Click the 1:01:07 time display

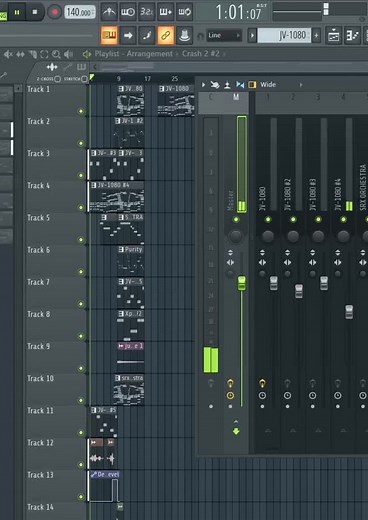point(238,13)
